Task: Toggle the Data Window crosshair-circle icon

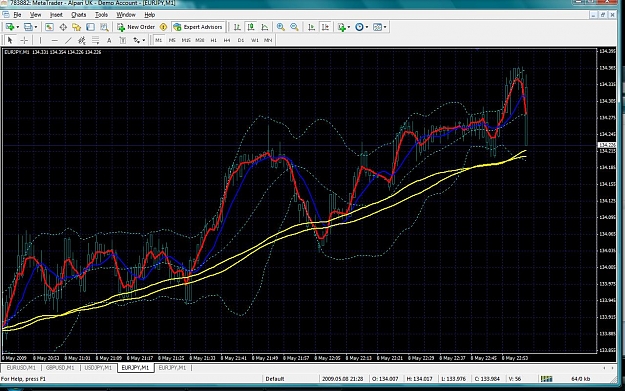Action: click(63, 27)
